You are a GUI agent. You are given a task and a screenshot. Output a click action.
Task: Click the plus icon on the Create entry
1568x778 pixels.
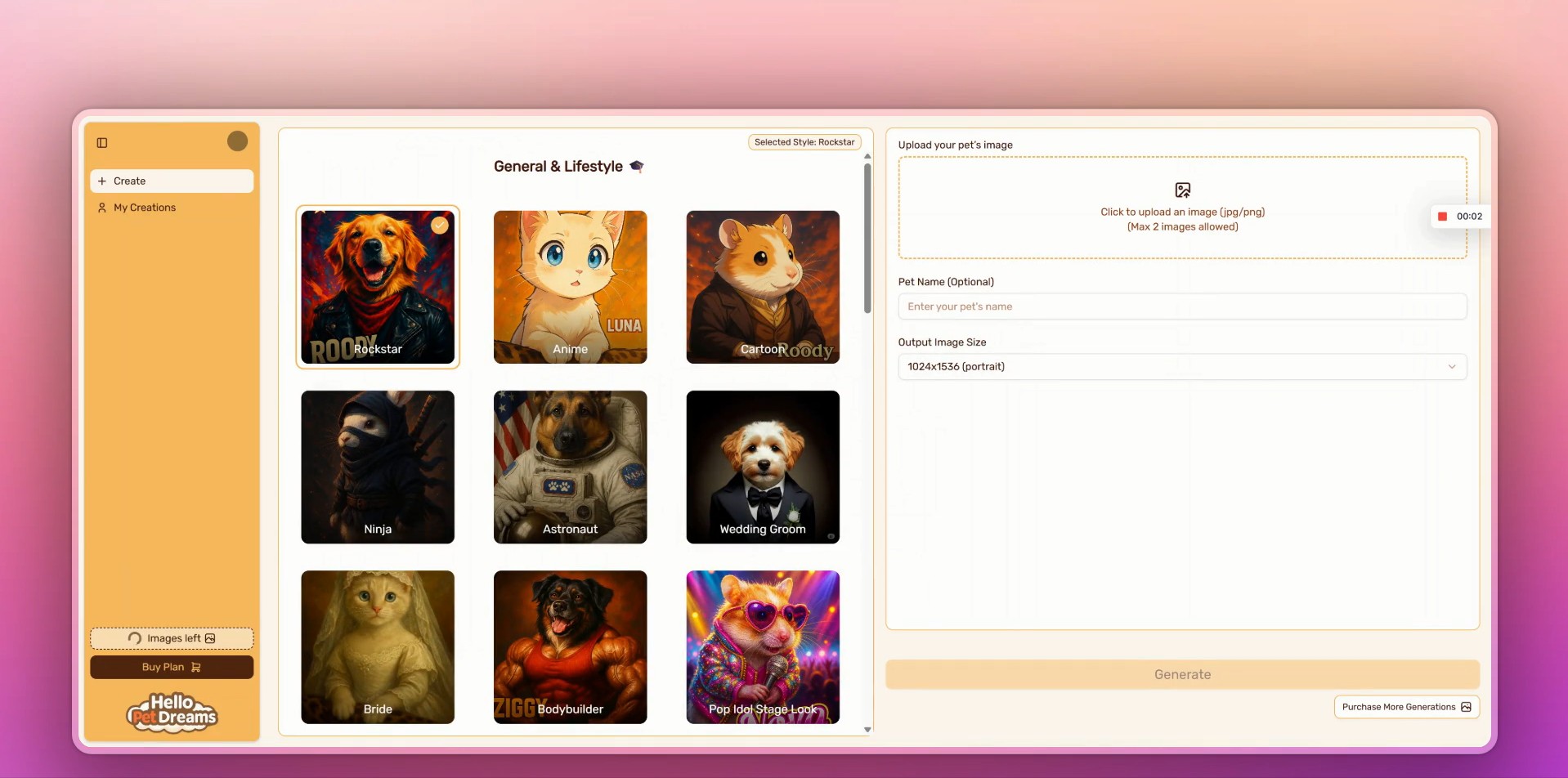tap(102, 181)
